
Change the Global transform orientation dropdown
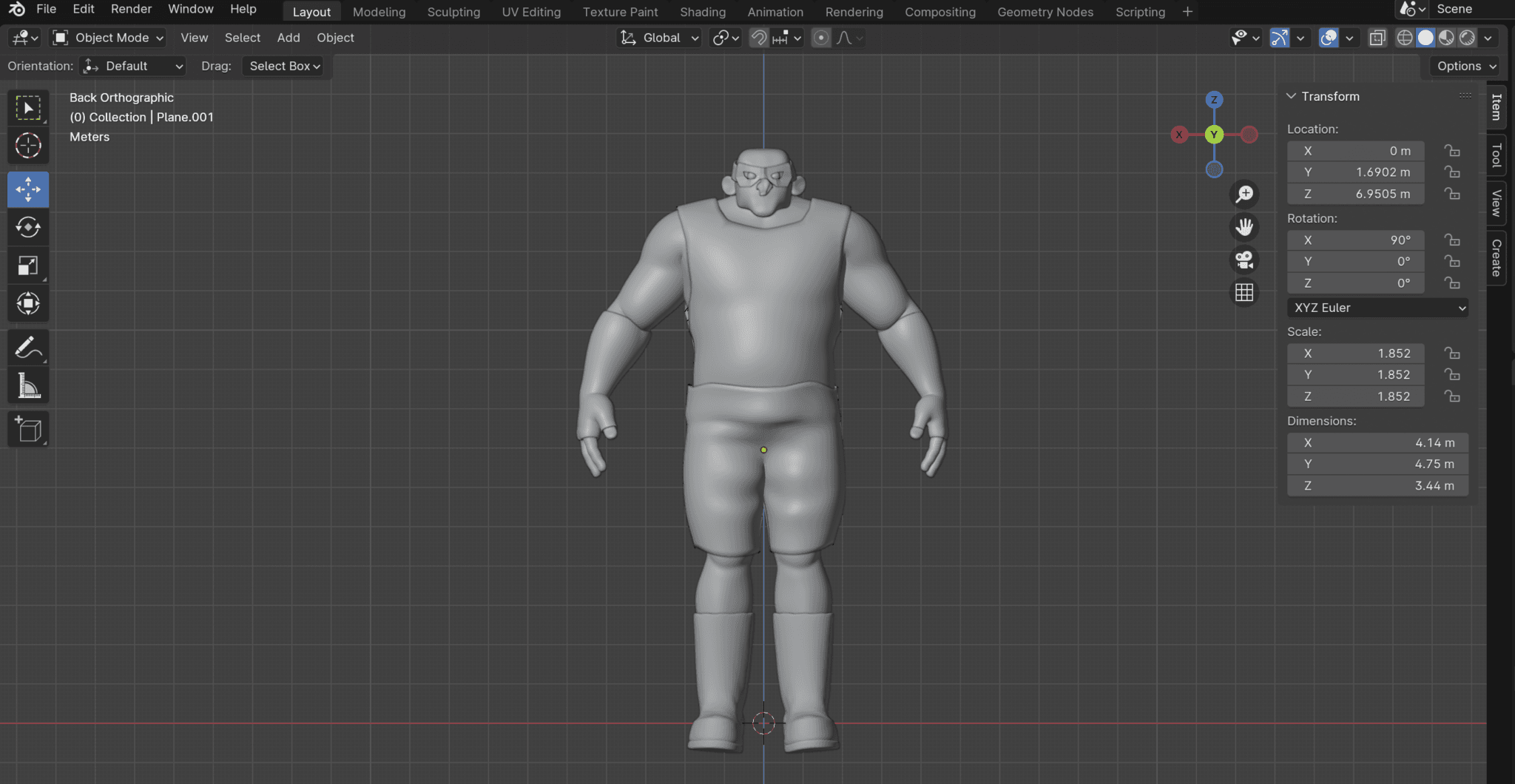[x=658, y=38]
